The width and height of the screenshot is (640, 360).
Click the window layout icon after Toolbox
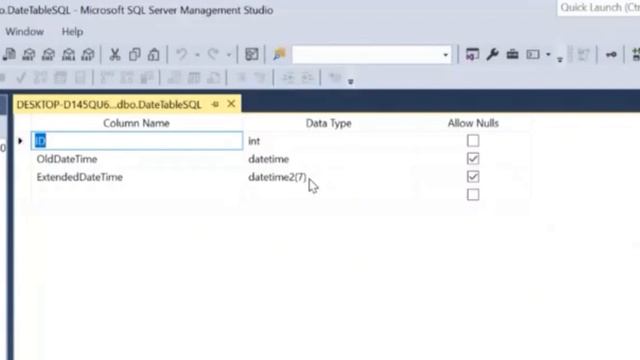(533, 54)
